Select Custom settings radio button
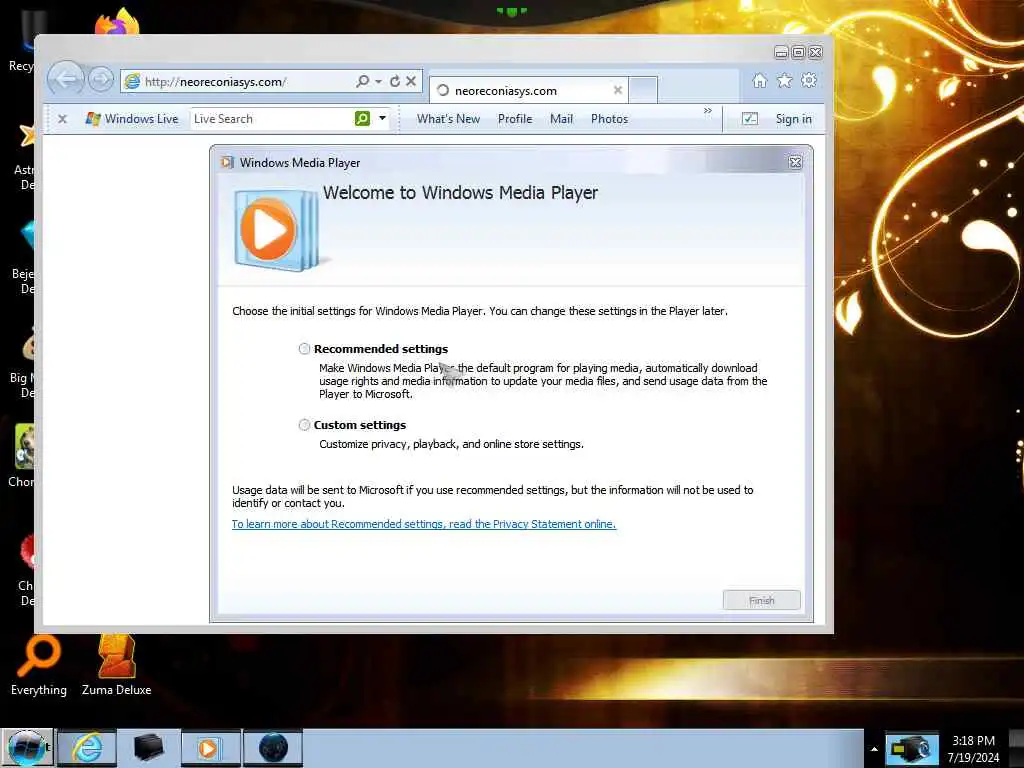The width and height of the screenshot is (1024, 768). [304, 425]
